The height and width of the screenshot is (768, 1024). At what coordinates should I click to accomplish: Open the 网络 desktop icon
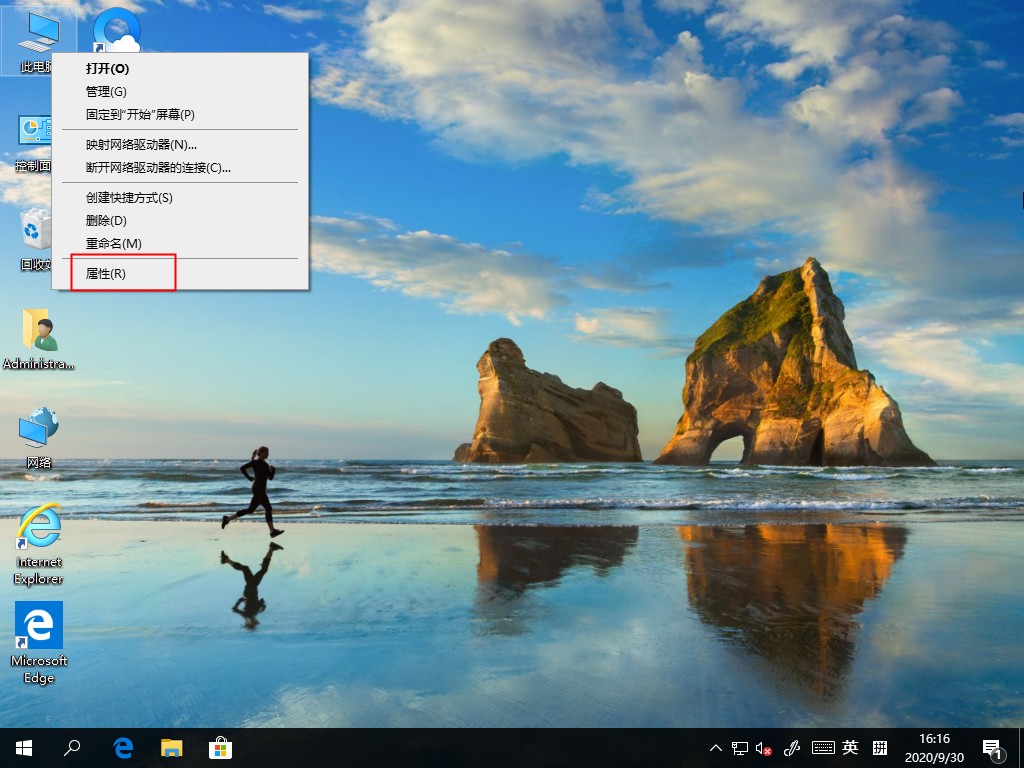pos(38,430)
